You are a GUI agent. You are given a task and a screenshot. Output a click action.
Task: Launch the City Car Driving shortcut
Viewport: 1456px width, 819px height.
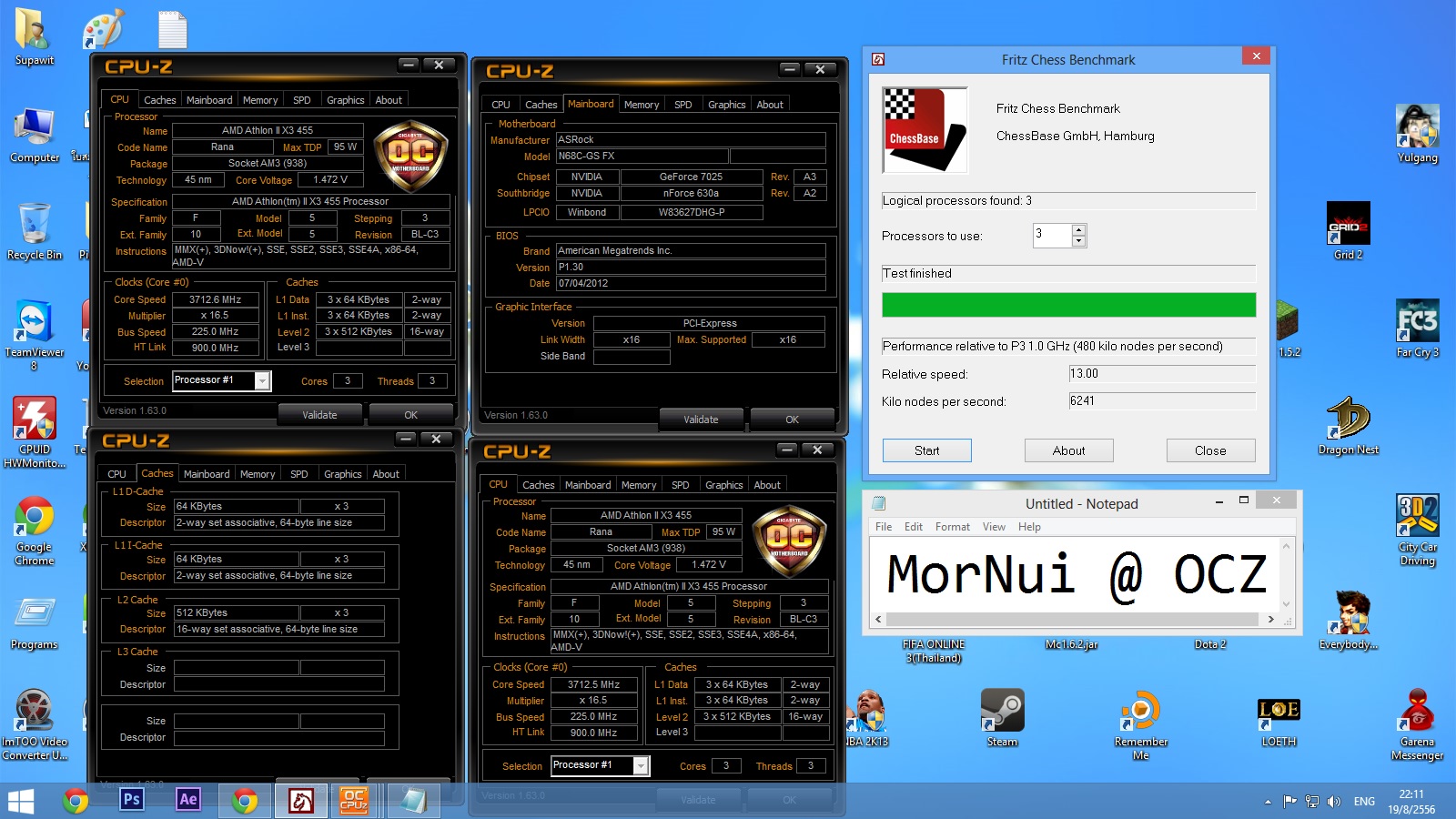point(1418,530)
